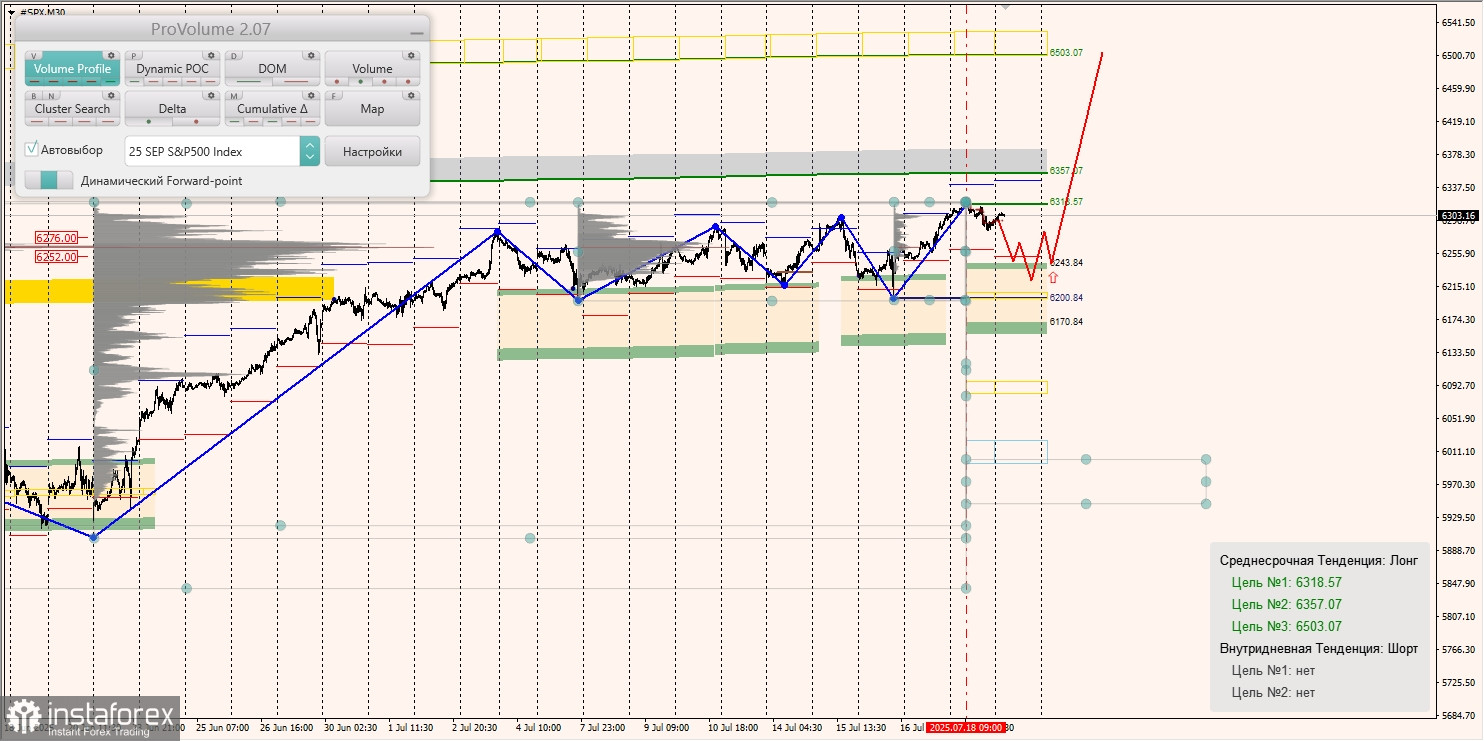Toggle the red dot under Delta button
Screen dimensions: 1484x741
(x=196, y=121)
